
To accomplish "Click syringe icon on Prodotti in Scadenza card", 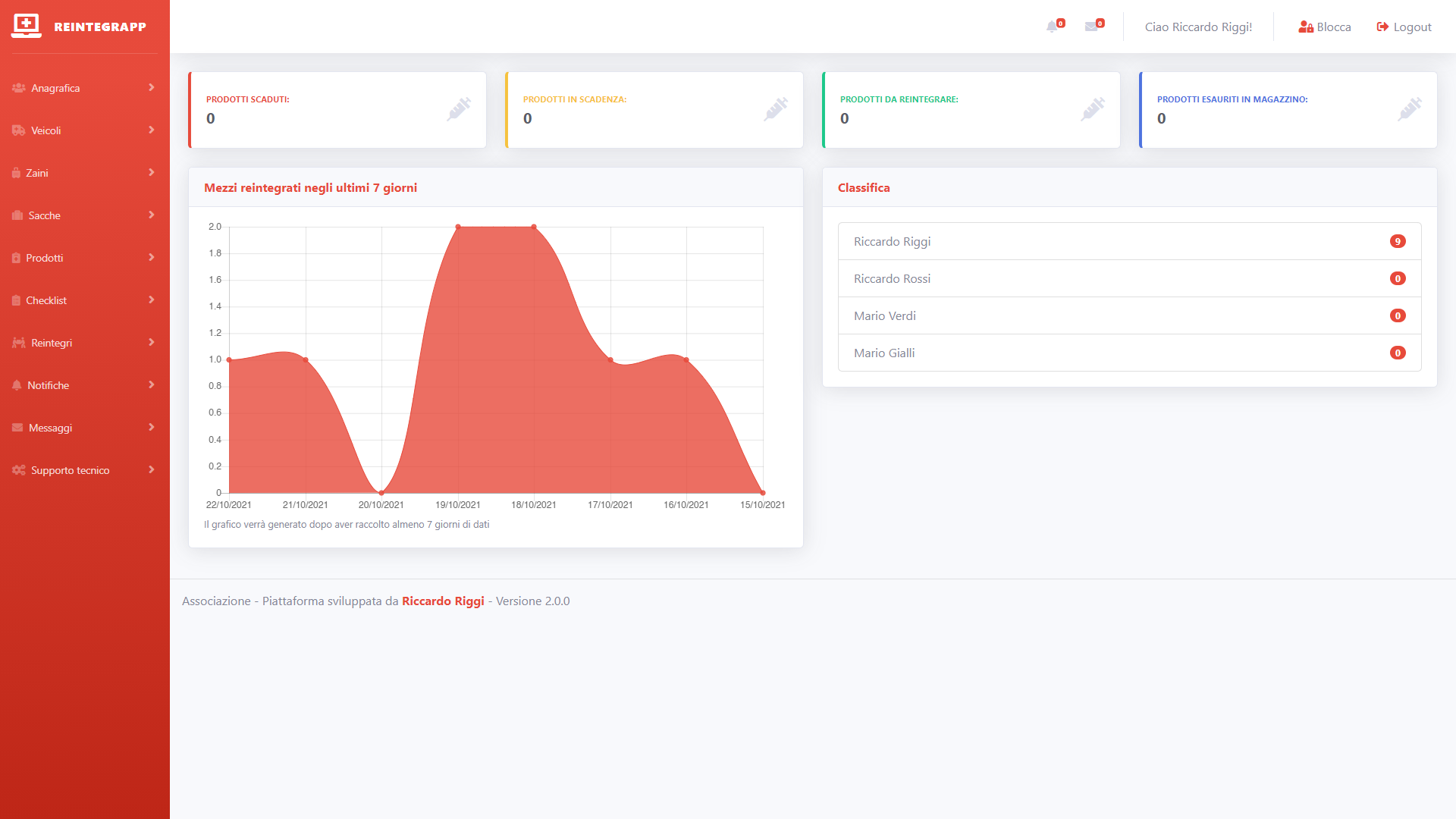I will pos(775,109).
